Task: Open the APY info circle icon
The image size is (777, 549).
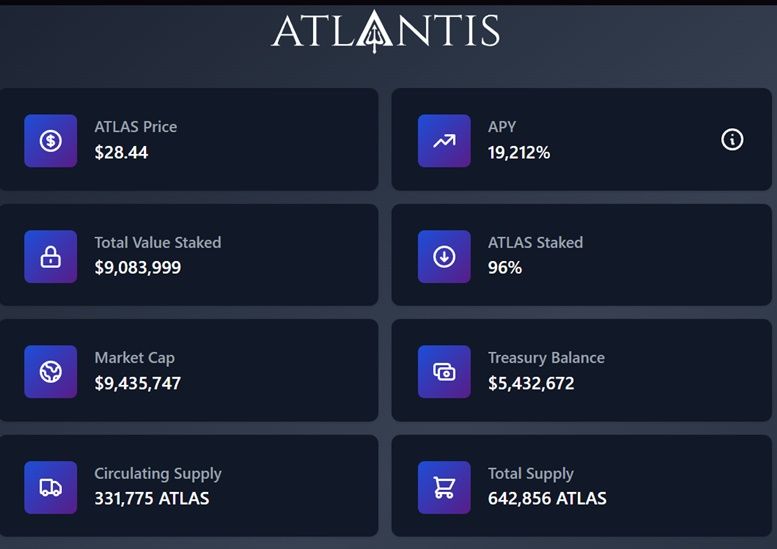Action: (732, 139)
